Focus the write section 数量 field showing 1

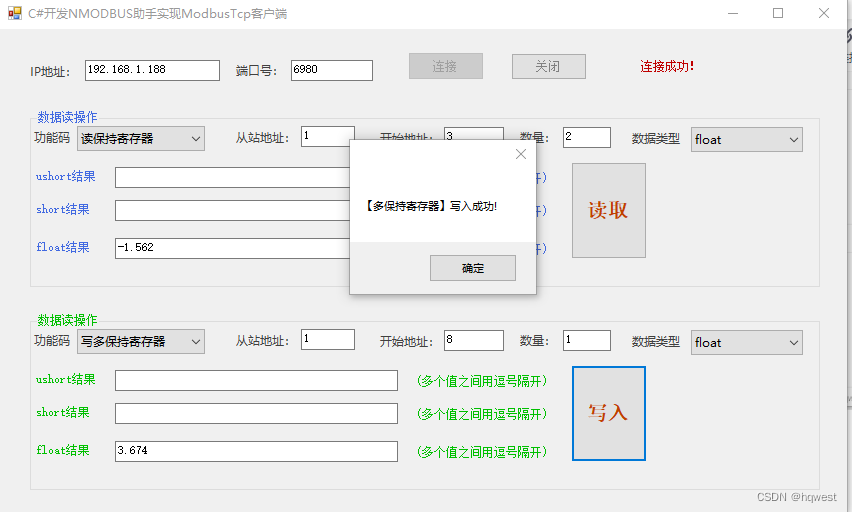coord(586,340)
